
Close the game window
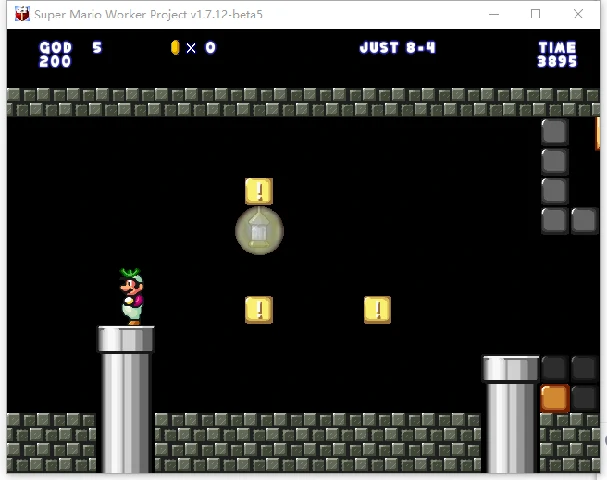578,14
